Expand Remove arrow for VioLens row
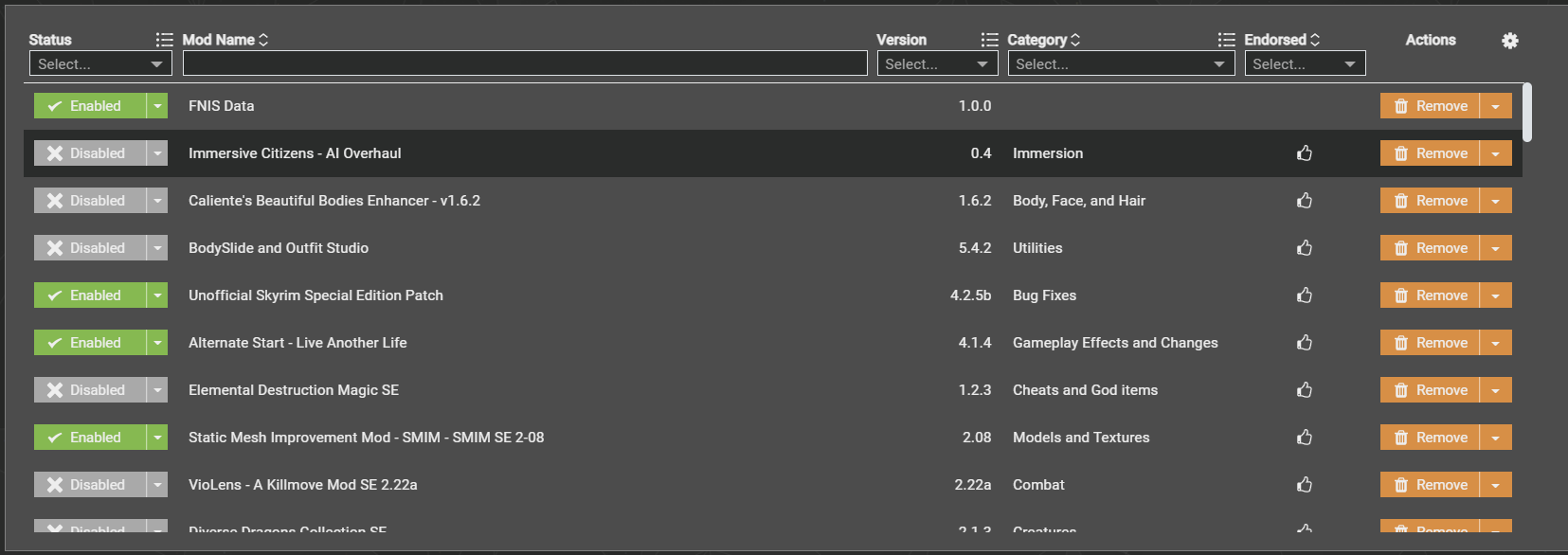This screenshot has width=1568, height=555. [1496, 484]
